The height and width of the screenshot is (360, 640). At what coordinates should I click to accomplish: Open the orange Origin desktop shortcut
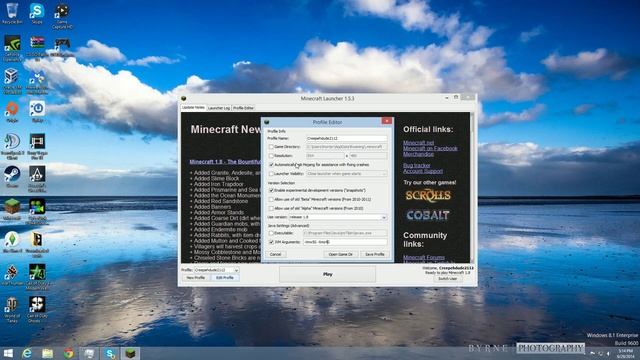(x=12, y=111)
